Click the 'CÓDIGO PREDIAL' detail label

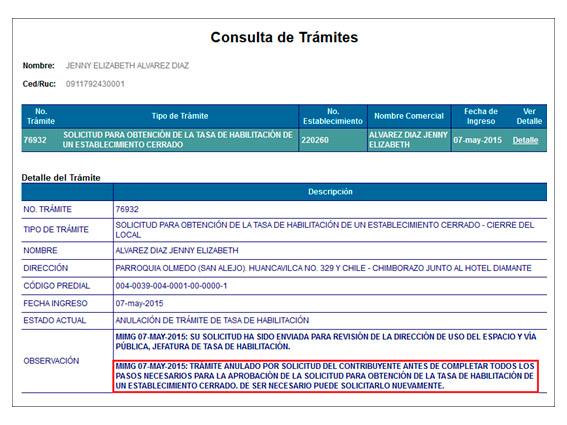point(56,286)
